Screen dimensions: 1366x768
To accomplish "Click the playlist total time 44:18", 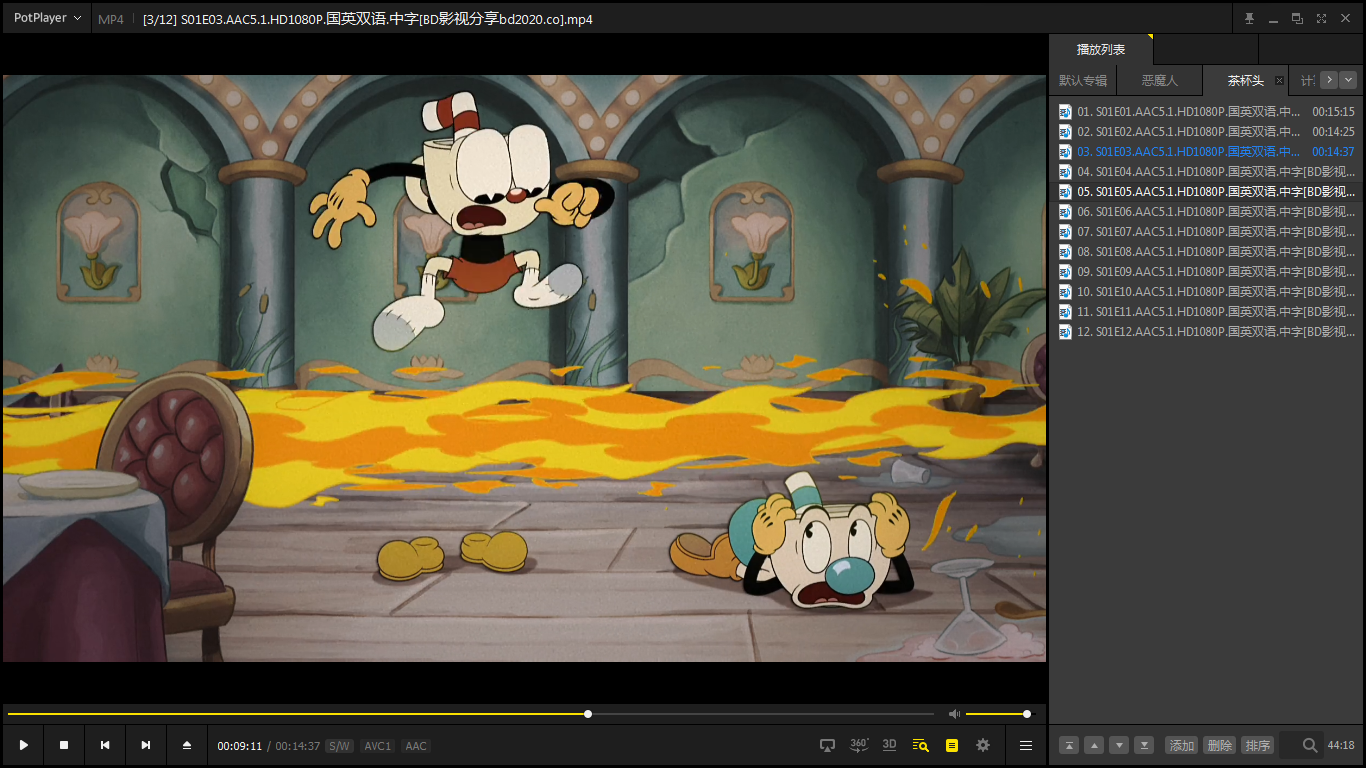I will coord(1341,746).
